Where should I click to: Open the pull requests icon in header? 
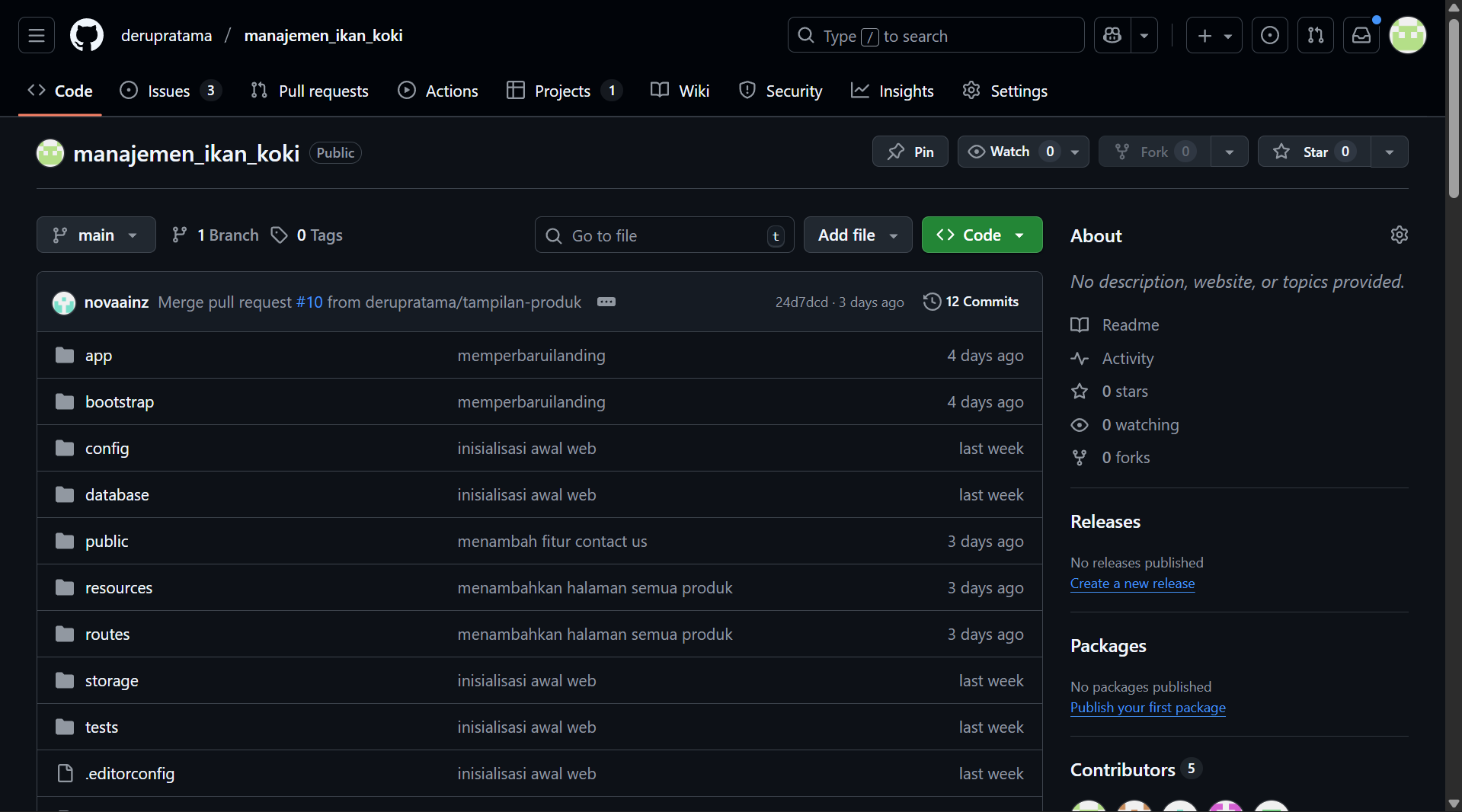pyautogui.click(x=1316, y=35)
